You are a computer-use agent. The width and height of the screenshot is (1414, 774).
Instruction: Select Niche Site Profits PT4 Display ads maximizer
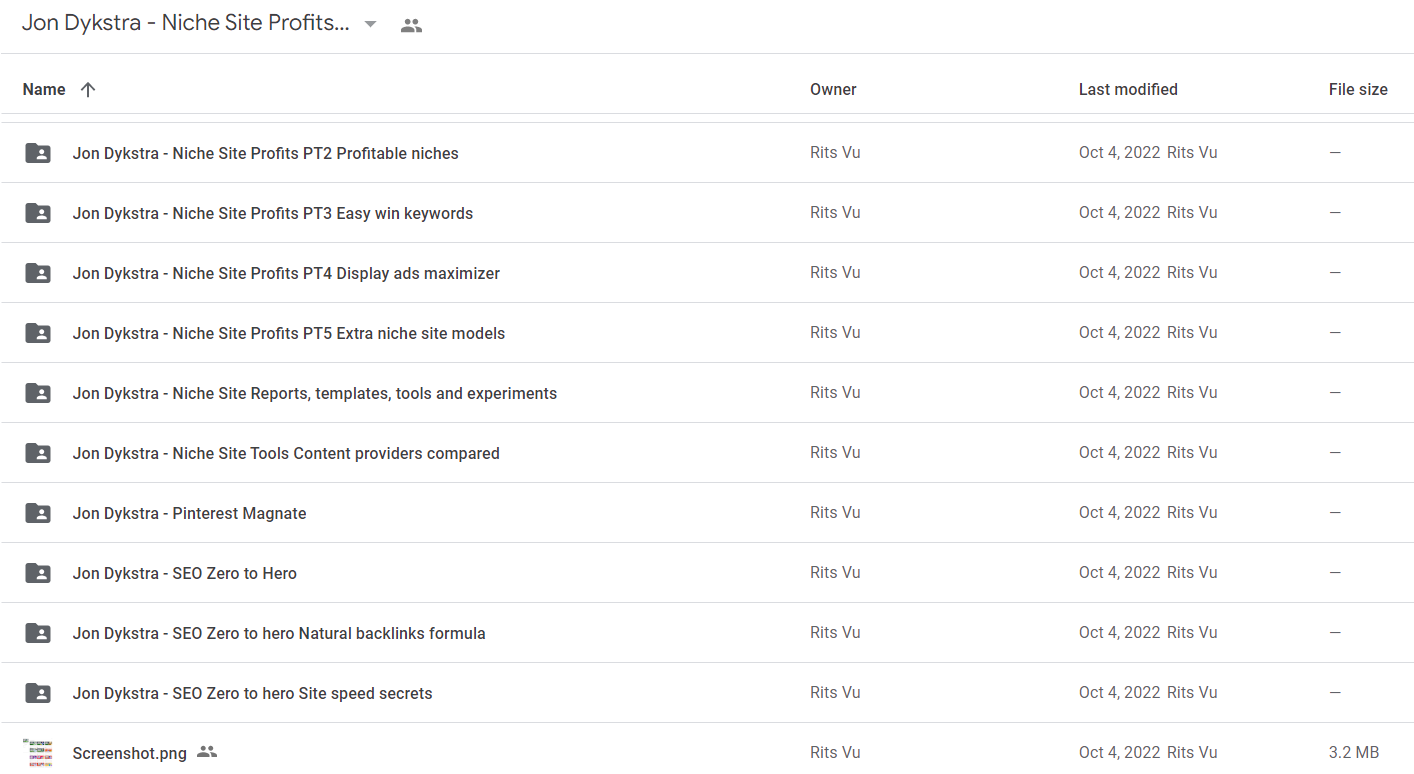(286, 273)
